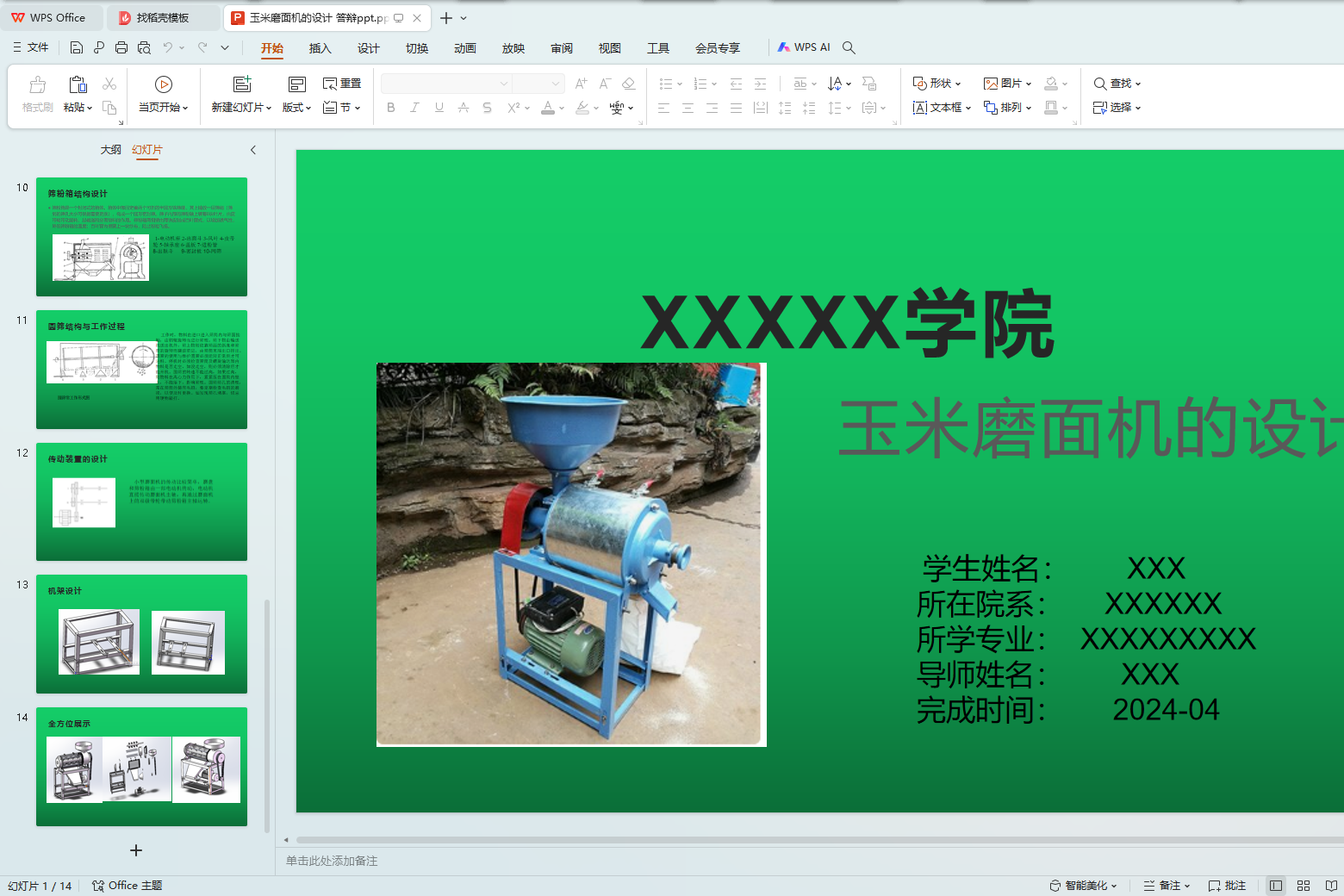Click the Save icon in quick access toolbar

[x=77, y=47]
